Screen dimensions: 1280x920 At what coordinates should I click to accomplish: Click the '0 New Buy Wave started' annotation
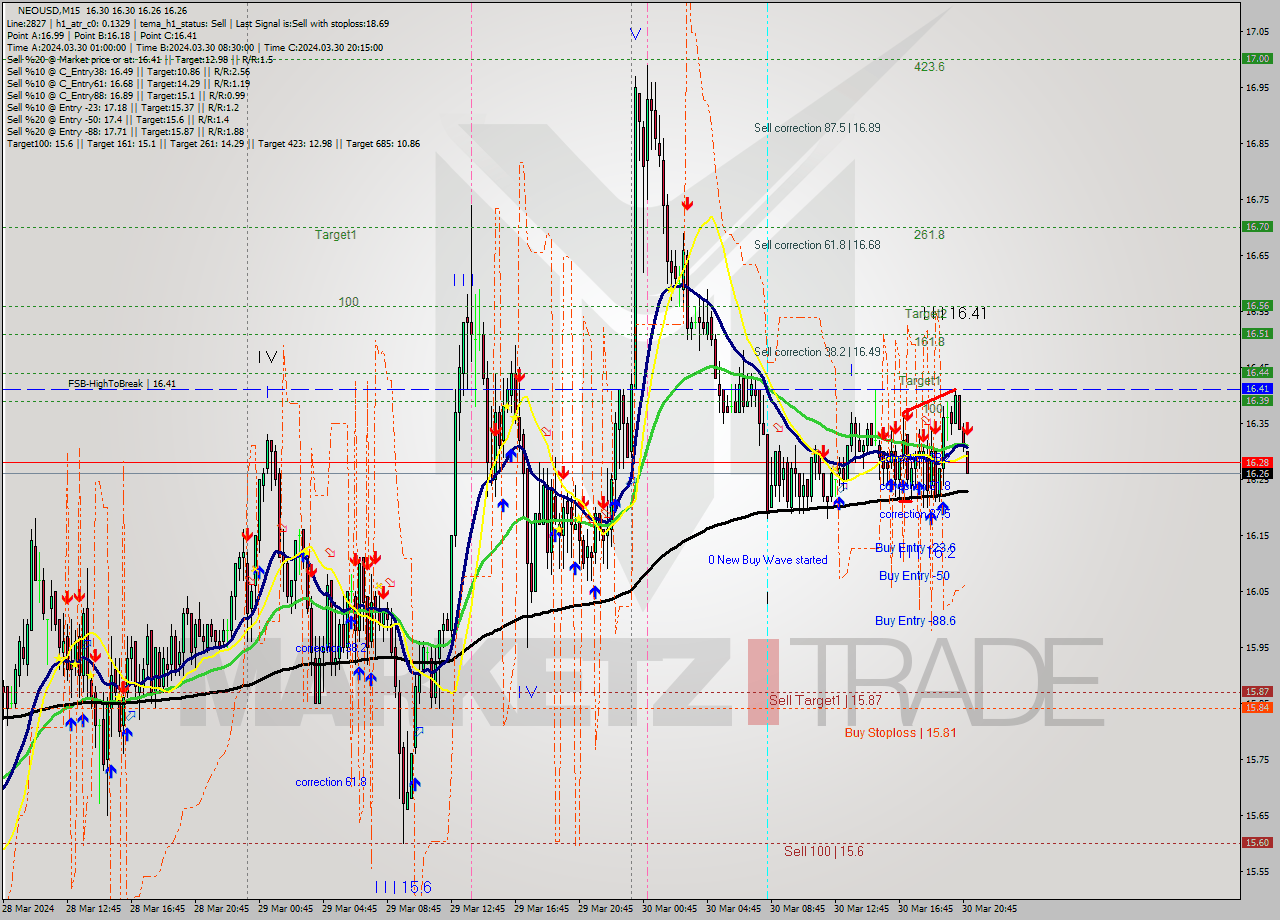(768, 560)
